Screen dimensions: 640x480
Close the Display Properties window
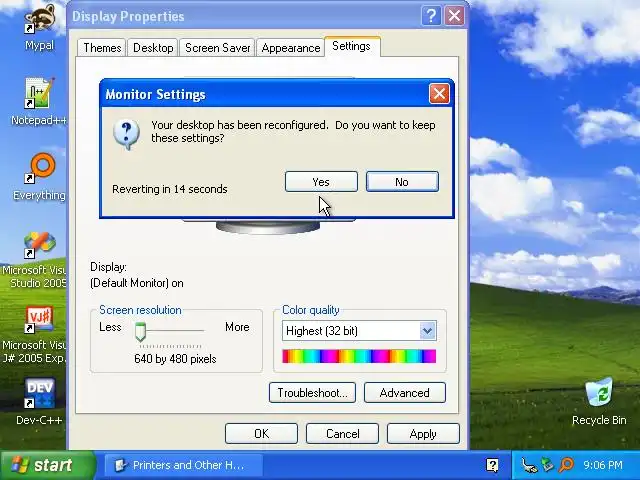[x=454, y=16]
